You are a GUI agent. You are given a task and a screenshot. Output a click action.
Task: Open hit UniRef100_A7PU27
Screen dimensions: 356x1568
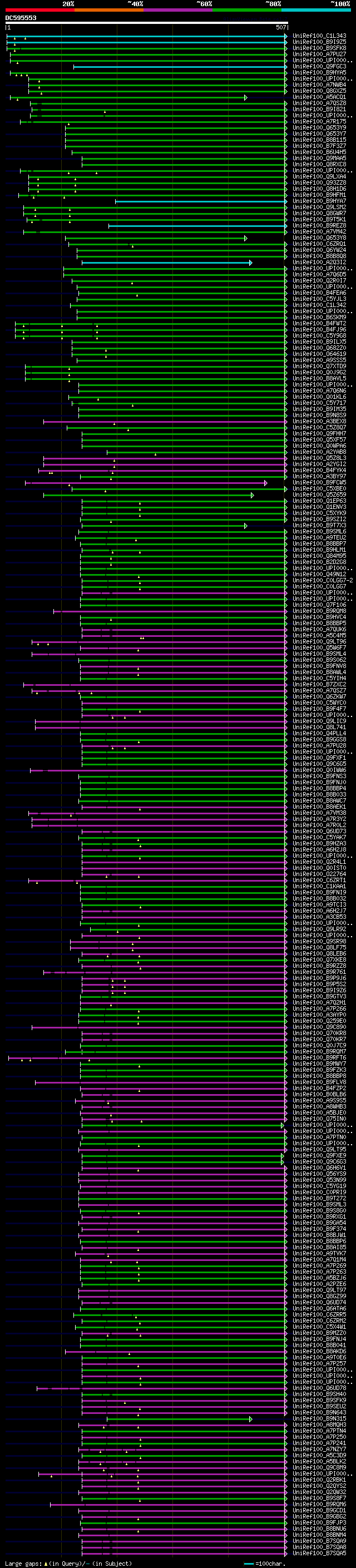[319, 54]
